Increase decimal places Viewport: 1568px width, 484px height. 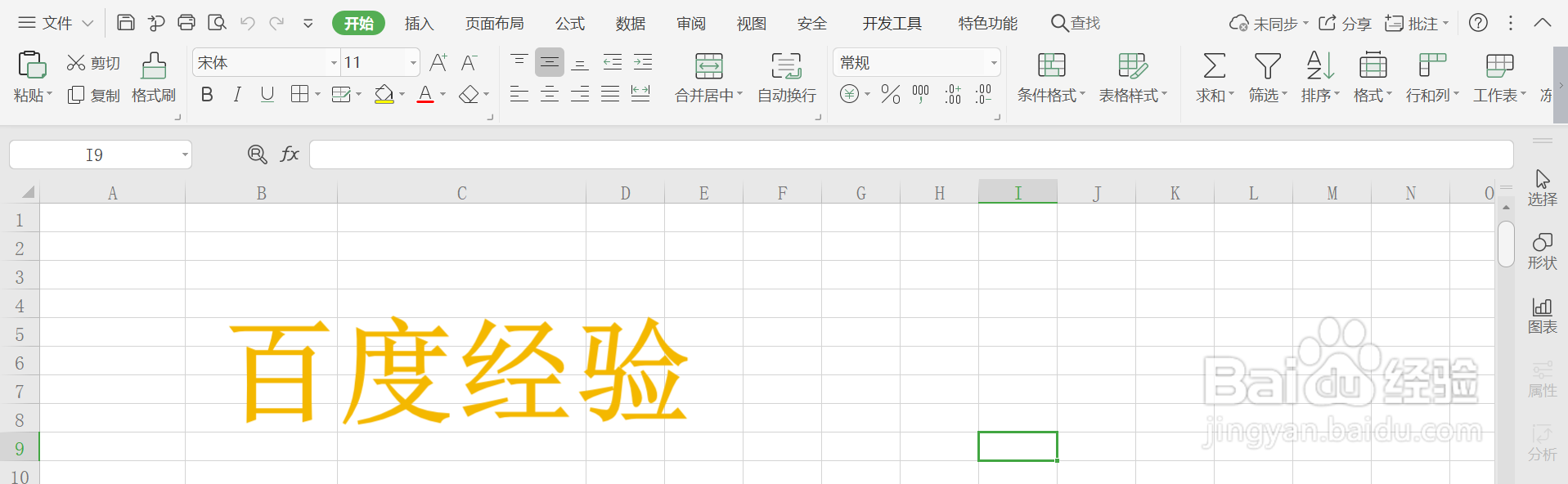point(953,95)
